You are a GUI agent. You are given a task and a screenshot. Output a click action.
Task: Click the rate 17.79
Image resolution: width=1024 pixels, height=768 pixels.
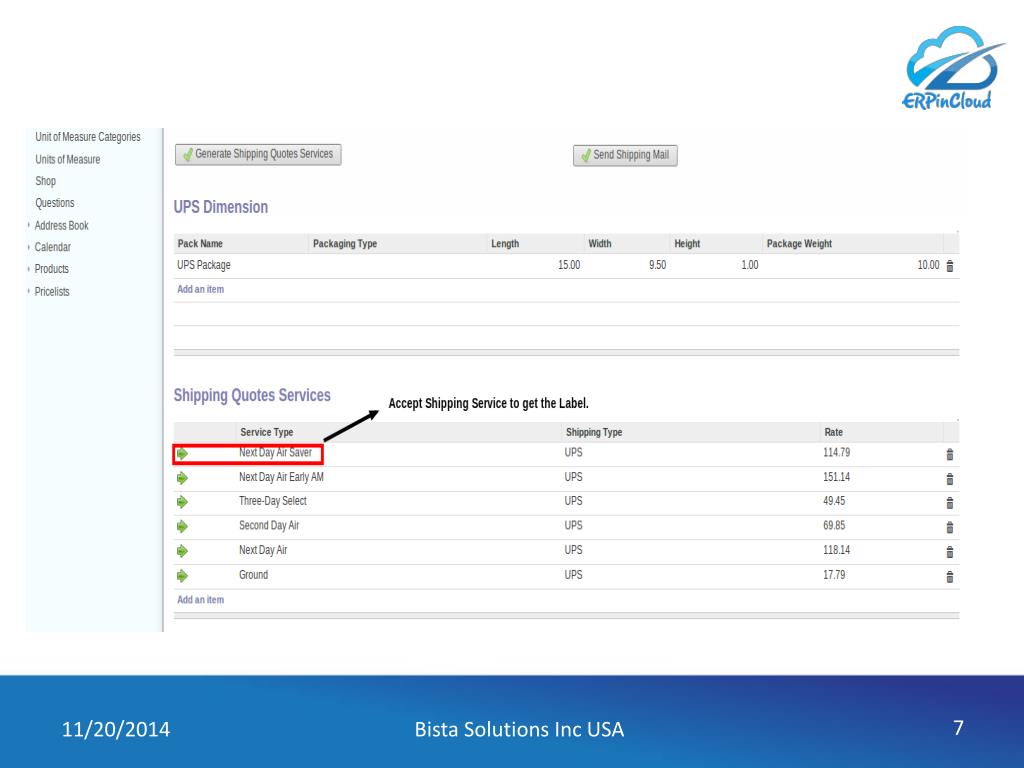tap(834, 575)
